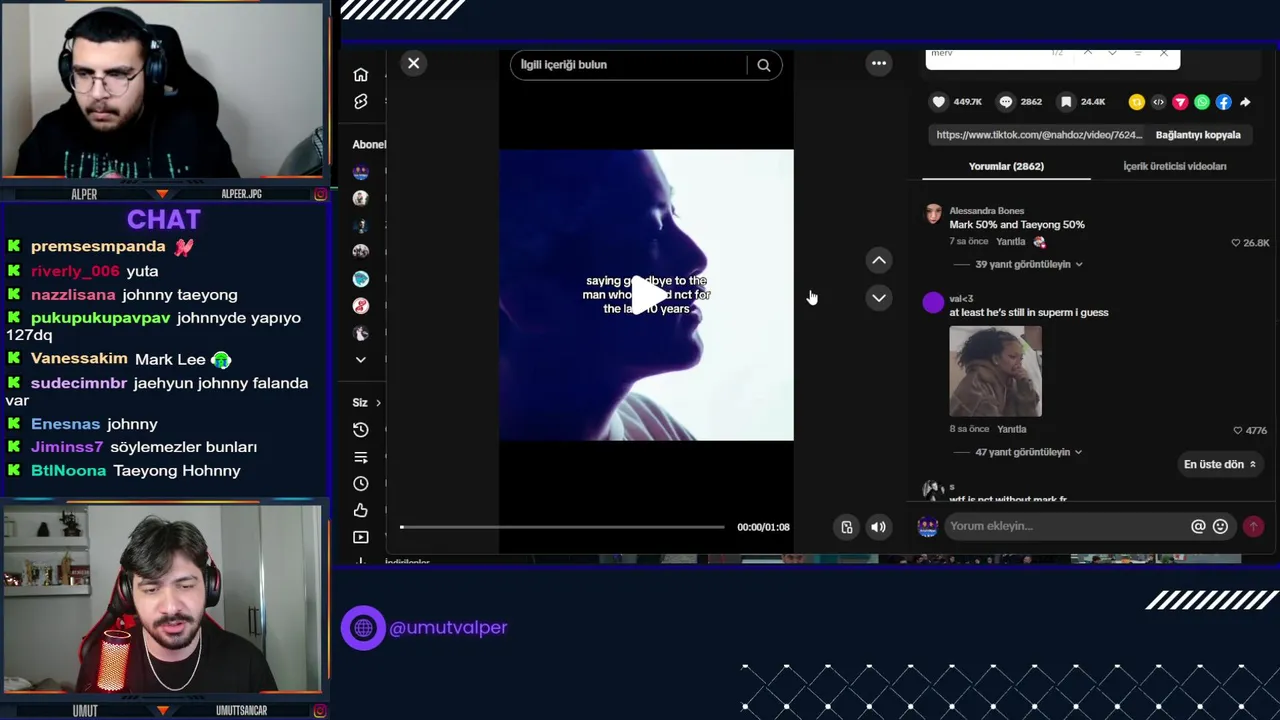1280x720 pixels.
Task: Post comment with the red arrow button
Action: 1253,526
